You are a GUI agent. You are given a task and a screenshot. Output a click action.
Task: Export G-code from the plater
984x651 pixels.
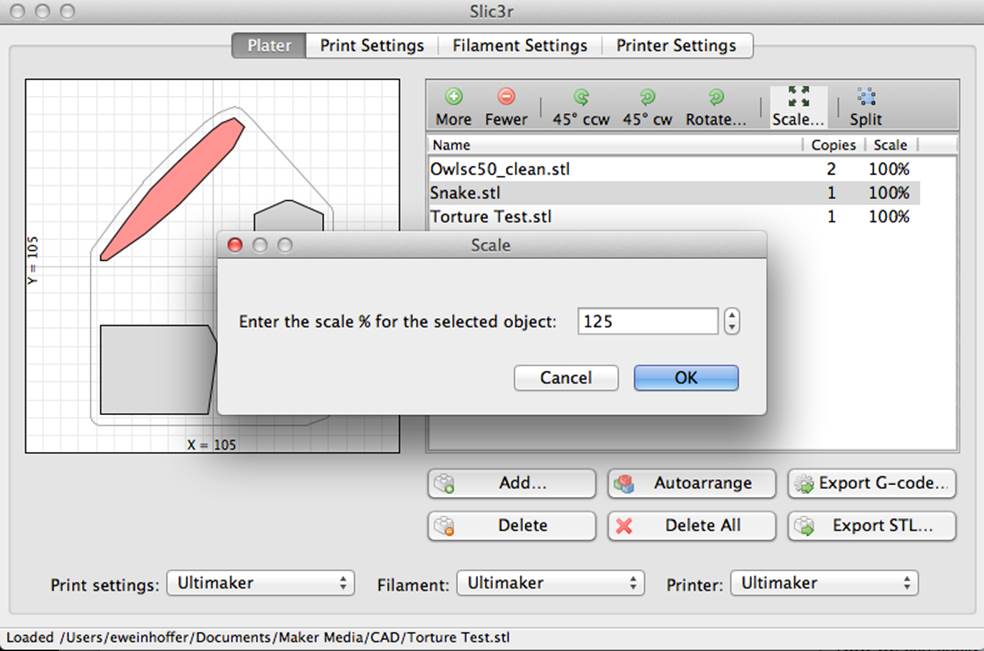click(872, 483)
